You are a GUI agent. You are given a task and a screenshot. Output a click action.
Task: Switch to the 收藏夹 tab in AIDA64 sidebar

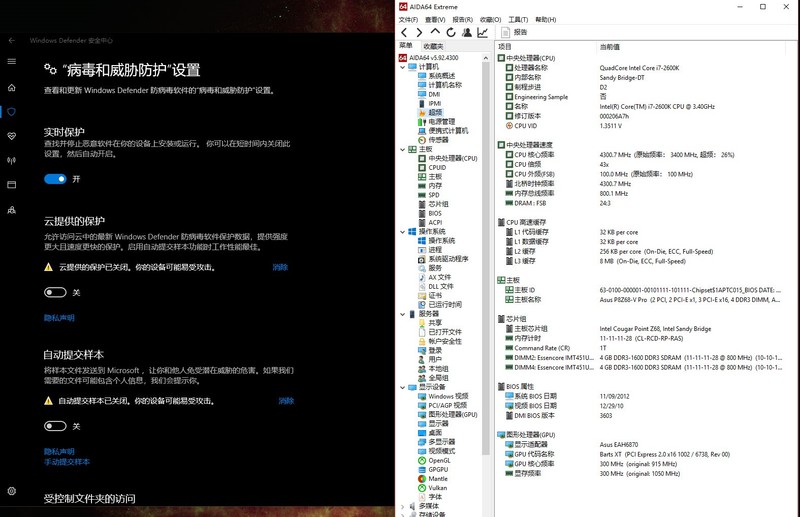[x=433, y=46]
